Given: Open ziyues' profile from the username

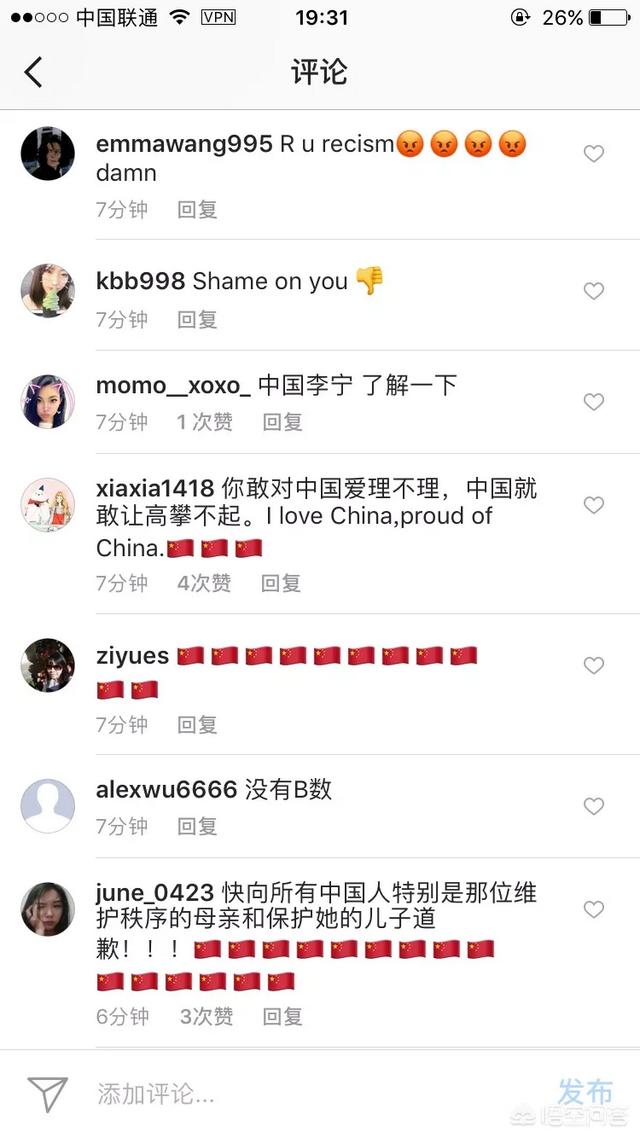Looking at the screenshot, I should click(x=132, y=656).
